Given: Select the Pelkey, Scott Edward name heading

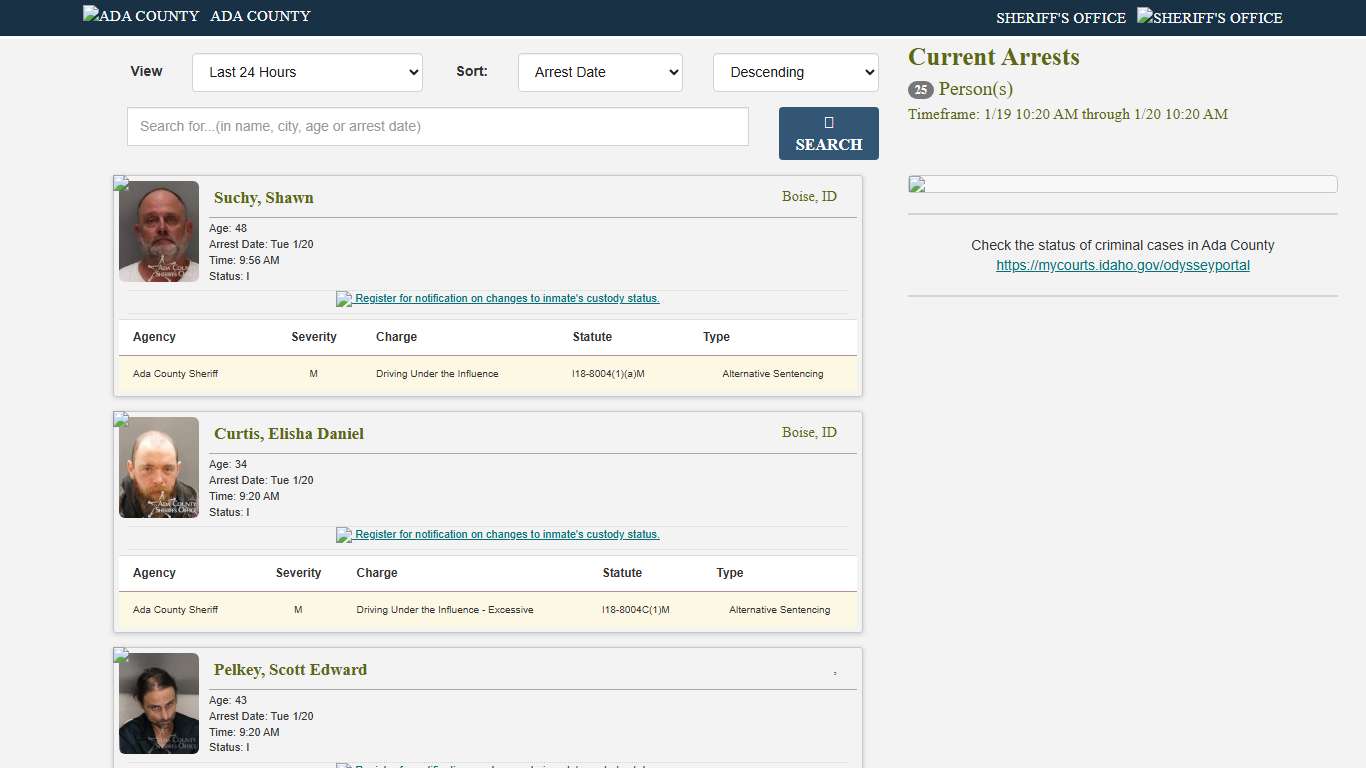Looking at the screenshot, I should 290,669.
